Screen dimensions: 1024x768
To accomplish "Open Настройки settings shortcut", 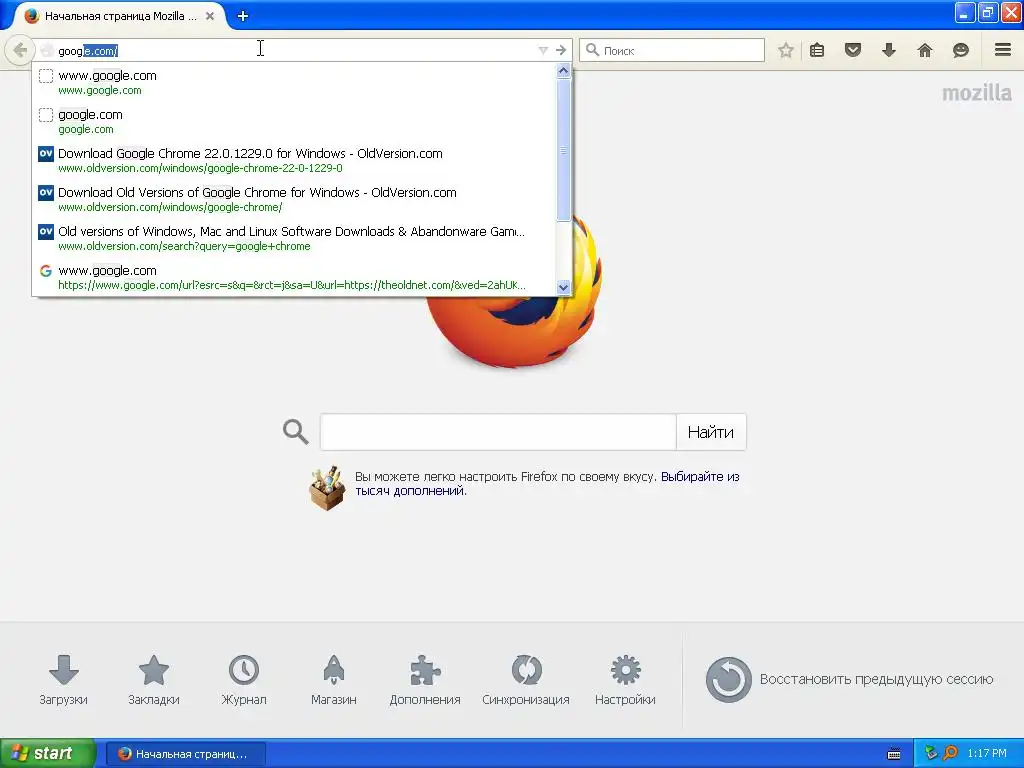I will 625,680.
